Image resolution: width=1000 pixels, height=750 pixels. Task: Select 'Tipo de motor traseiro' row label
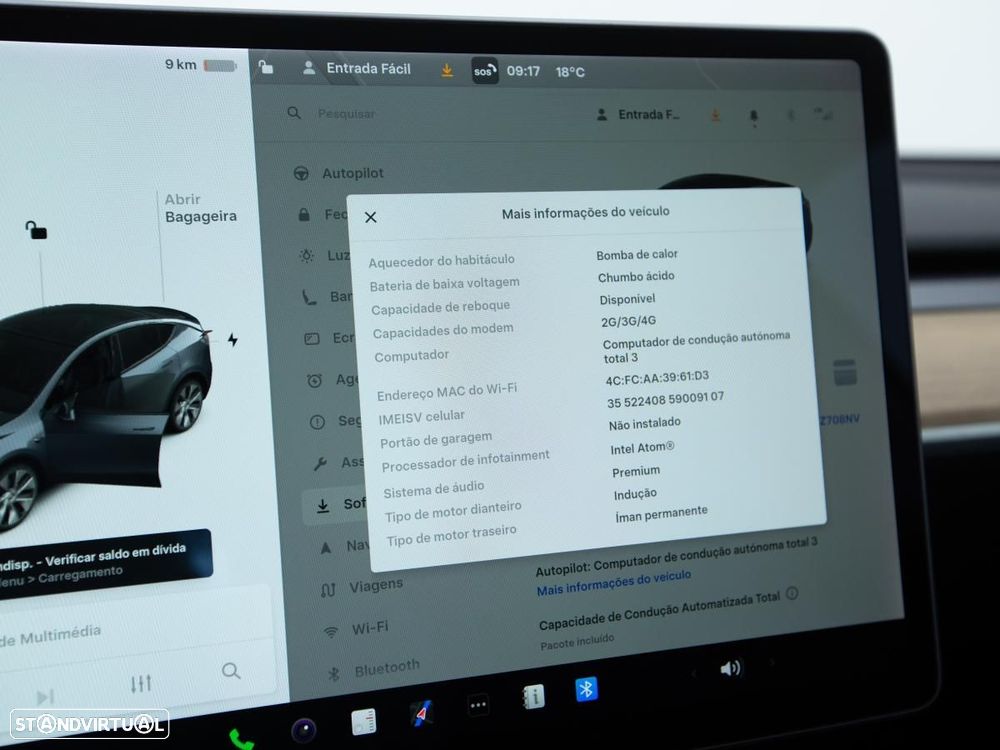(x=452, y=535)
